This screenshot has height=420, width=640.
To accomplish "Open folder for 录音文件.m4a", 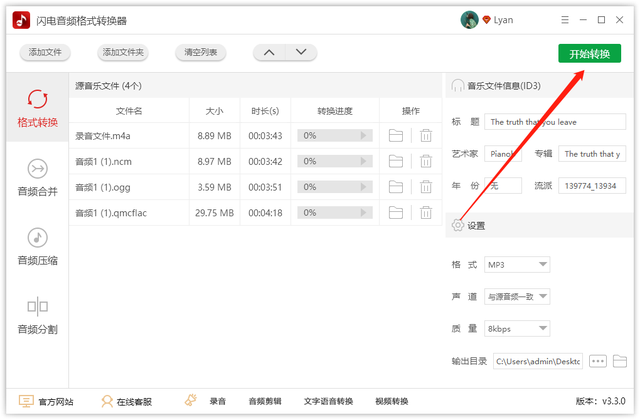I will pos(396,136).
